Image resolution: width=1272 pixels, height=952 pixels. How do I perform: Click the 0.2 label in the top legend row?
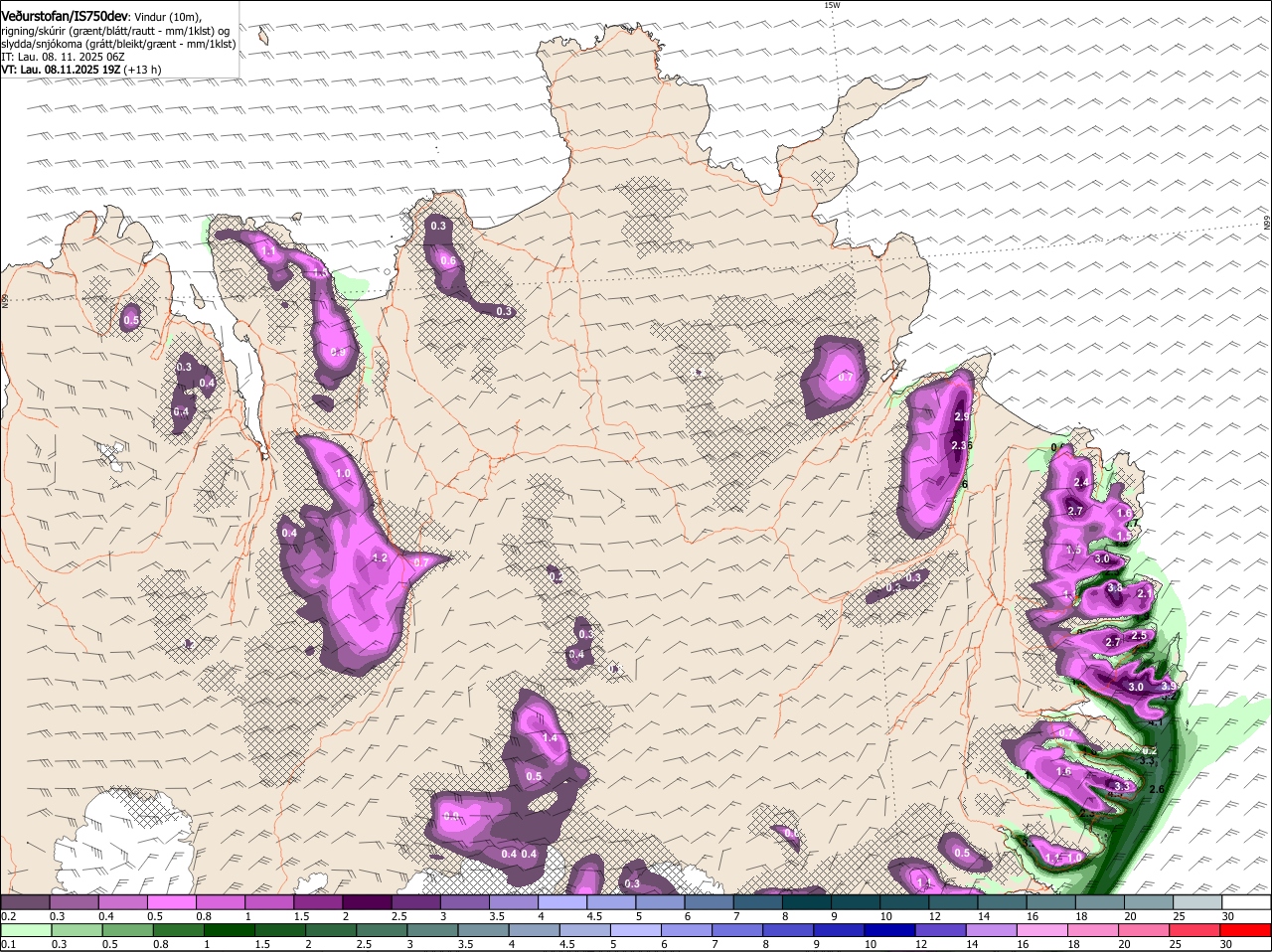click(x=8, y=916)
